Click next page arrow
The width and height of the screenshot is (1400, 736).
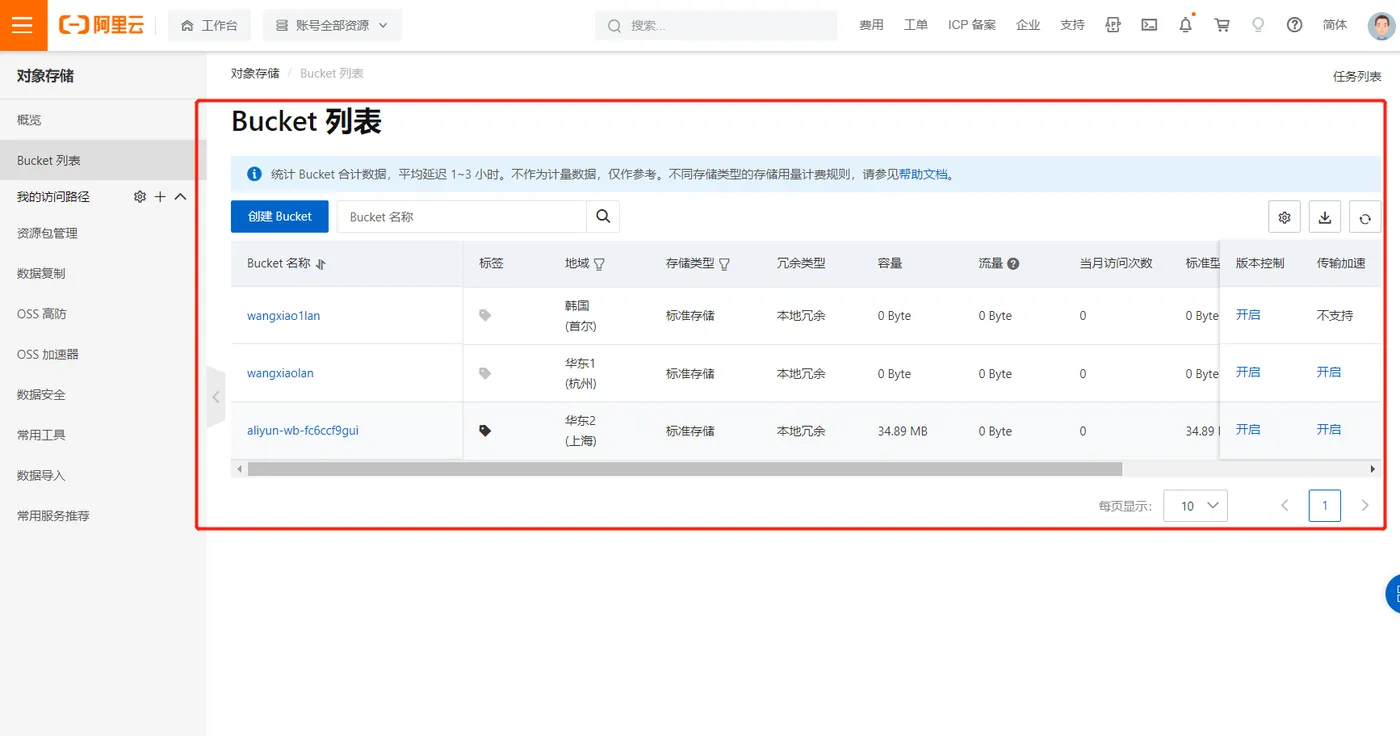[x=1365, y=506]
